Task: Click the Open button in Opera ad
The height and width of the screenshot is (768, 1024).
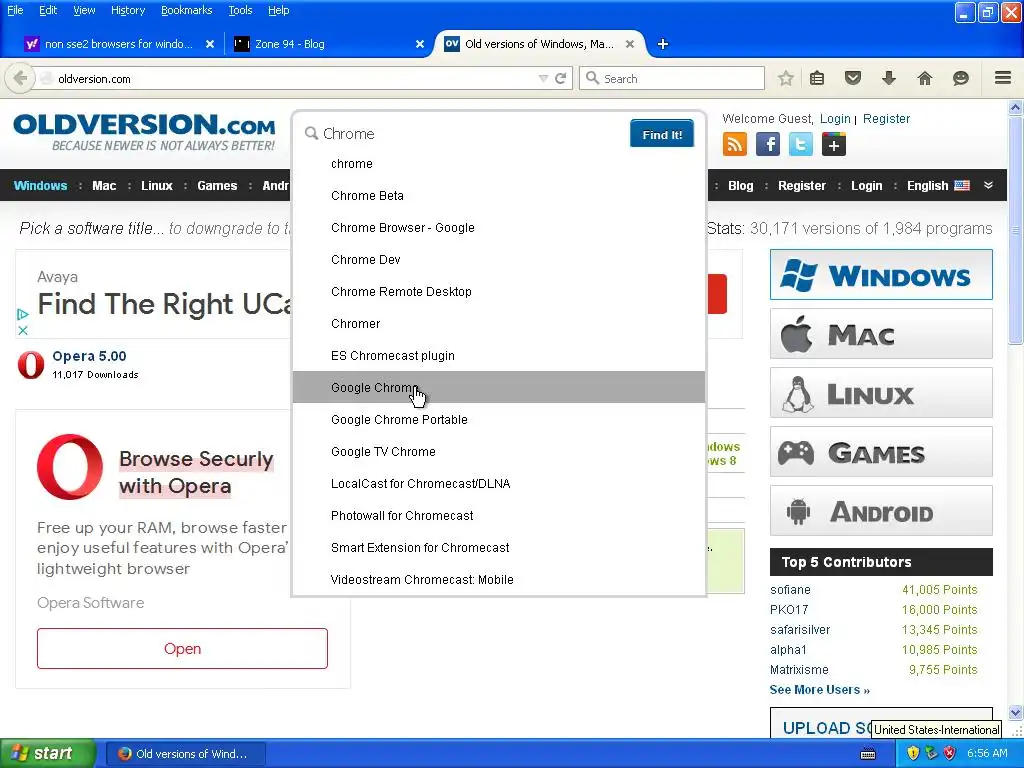Action: (182, 648)
